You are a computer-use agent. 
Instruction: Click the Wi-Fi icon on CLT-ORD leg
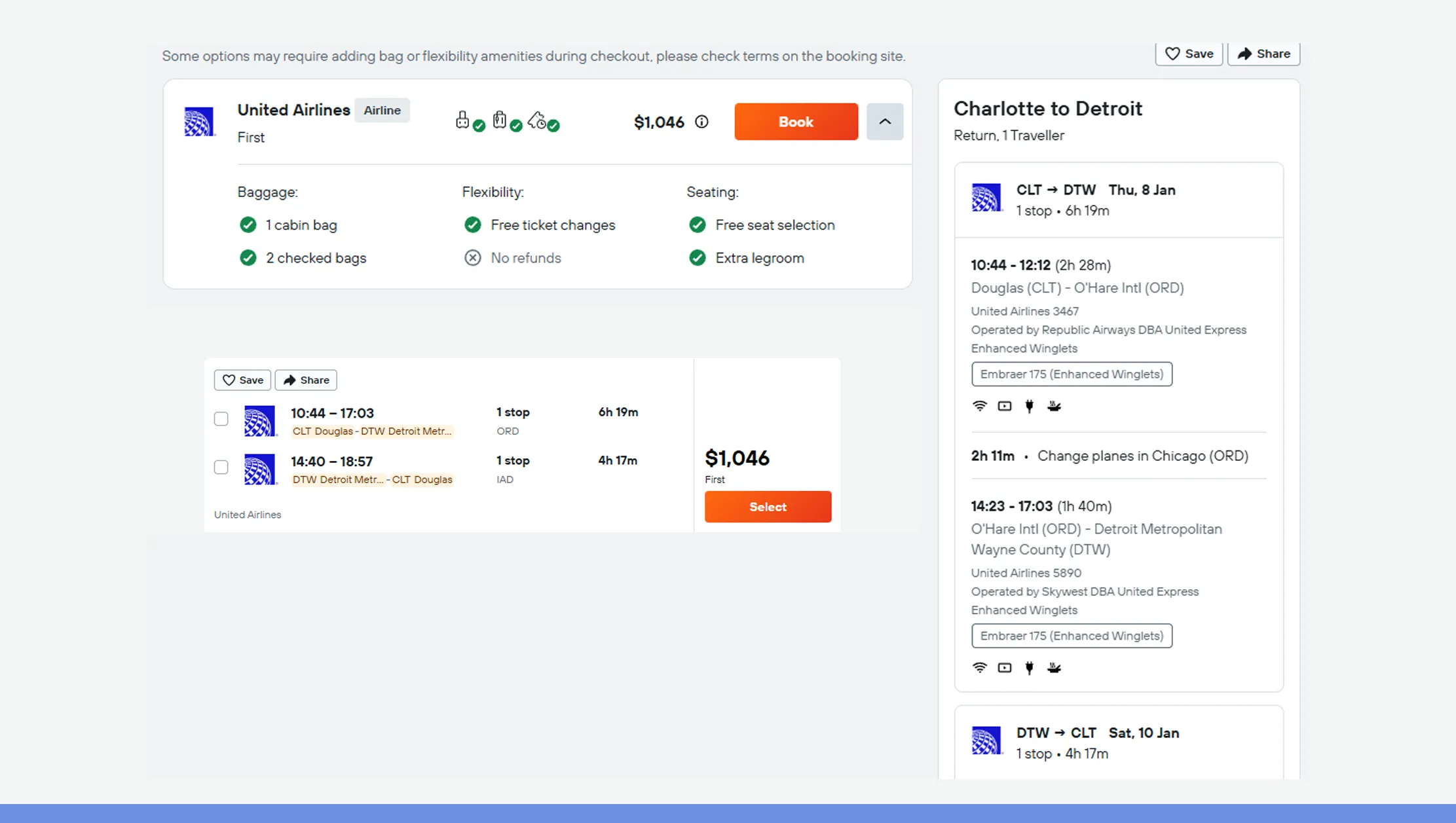(979, 406)
